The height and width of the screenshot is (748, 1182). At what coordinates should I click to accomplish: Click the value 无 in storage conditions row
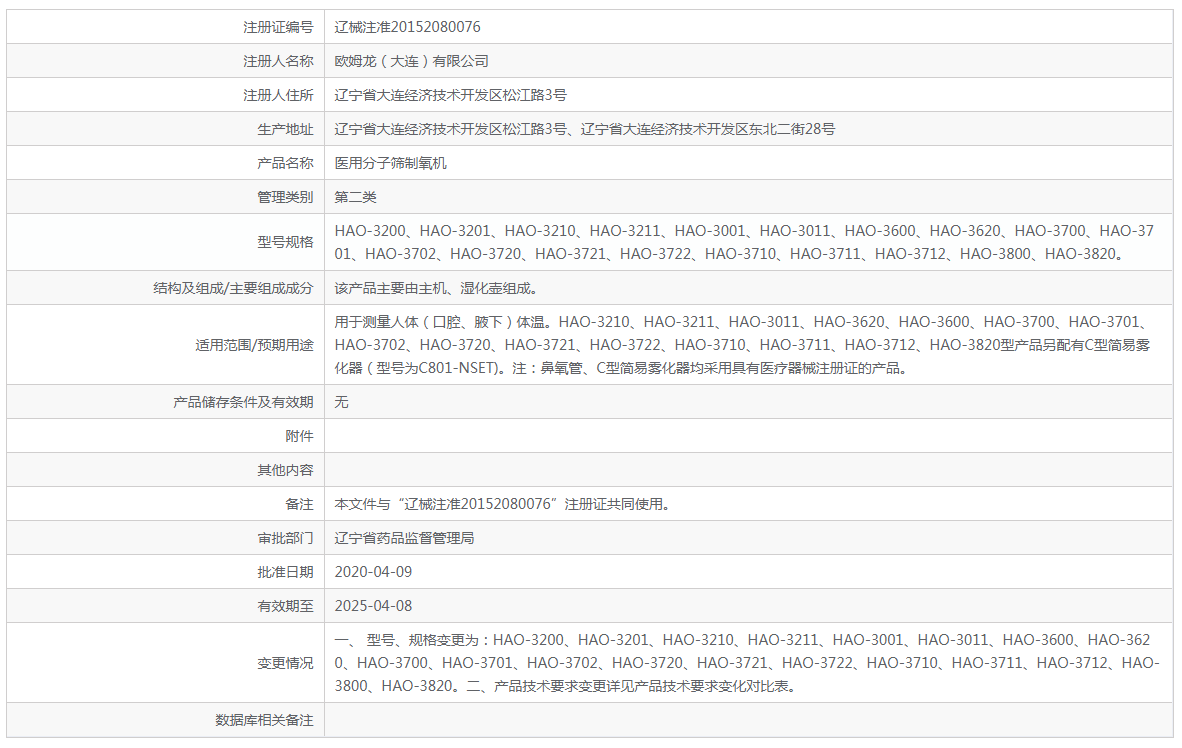(x=341, y=402)
